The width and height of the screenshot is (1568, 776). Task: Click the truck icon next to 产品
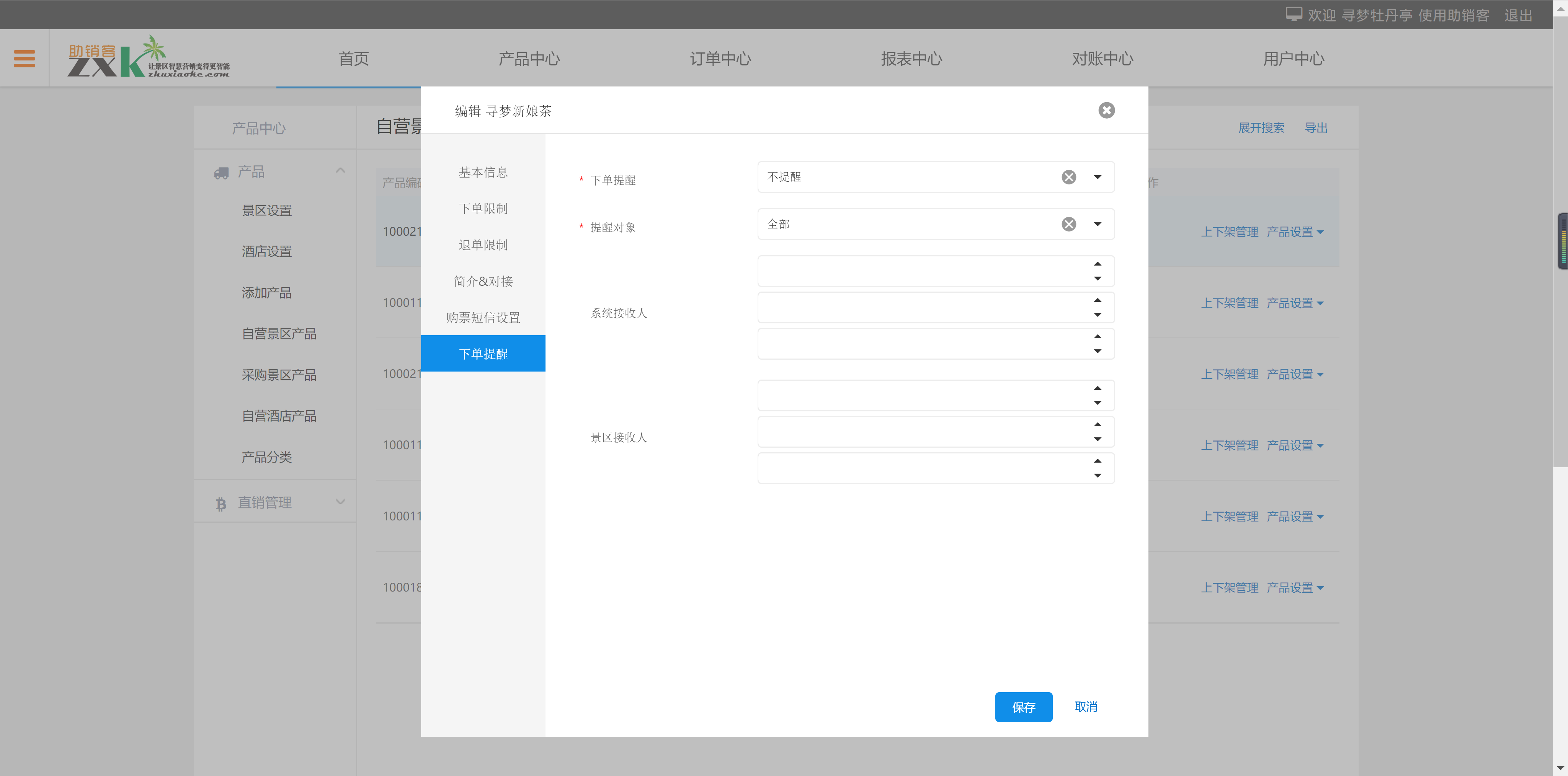[x=221, y=173]
